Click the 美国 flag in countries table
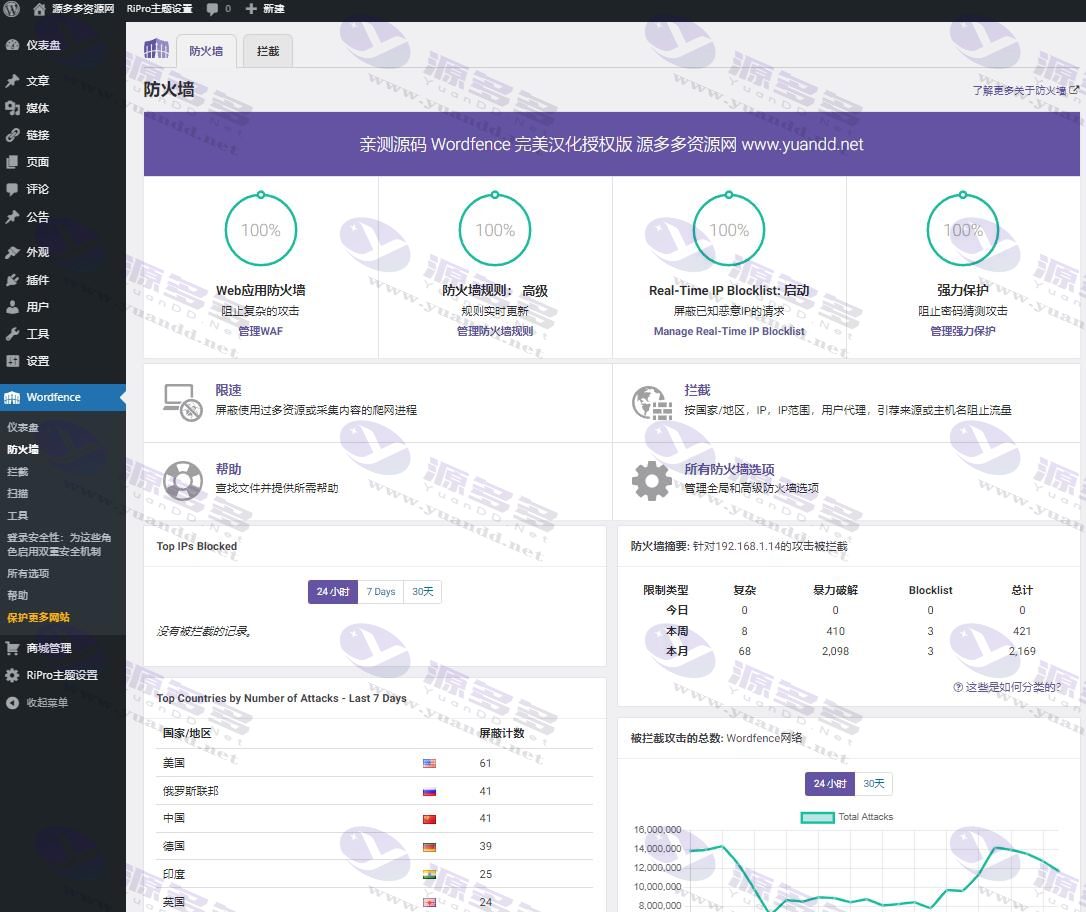 click(429, 763)
